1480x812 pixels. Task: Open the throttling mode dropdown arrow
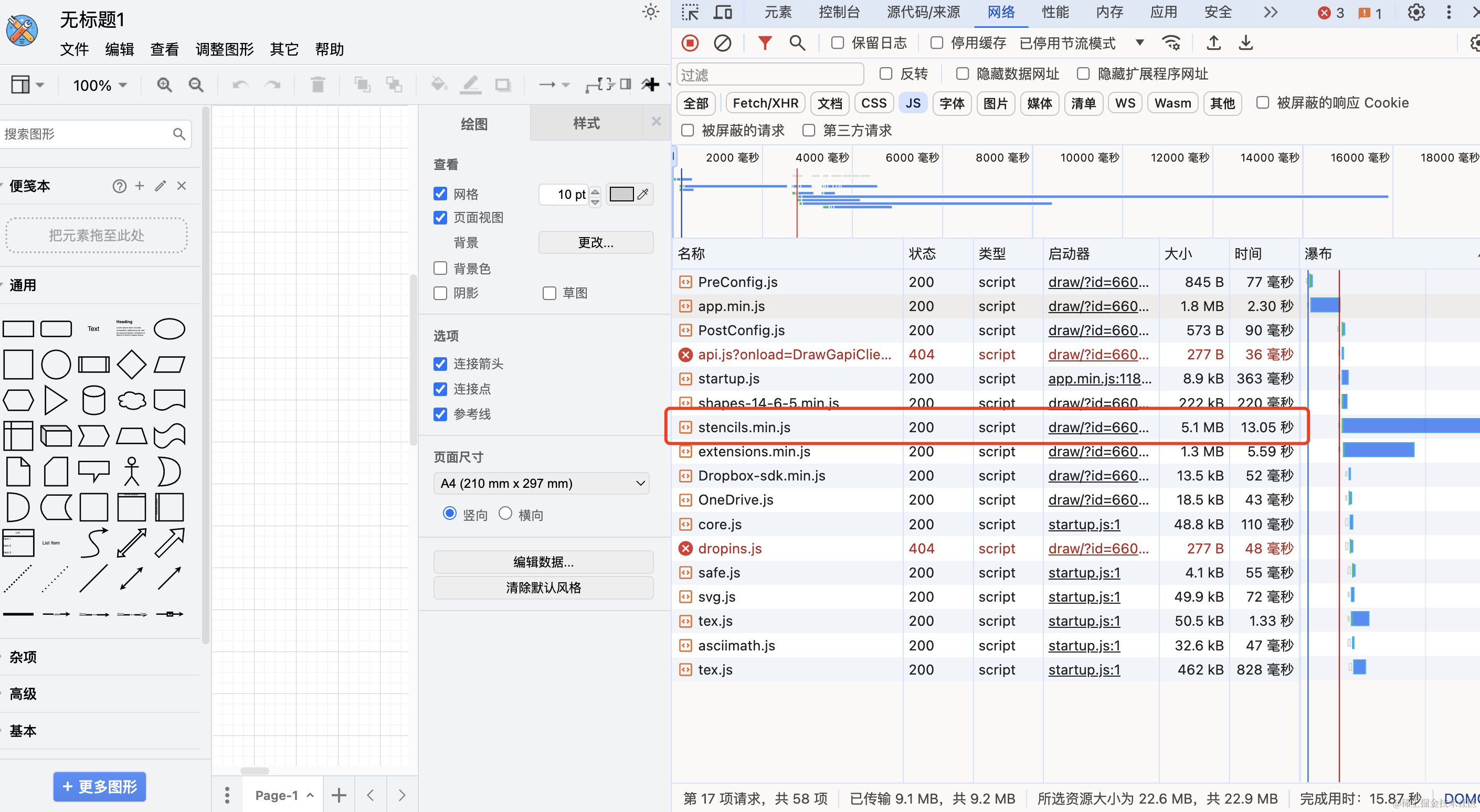[x=1140, y=43]
